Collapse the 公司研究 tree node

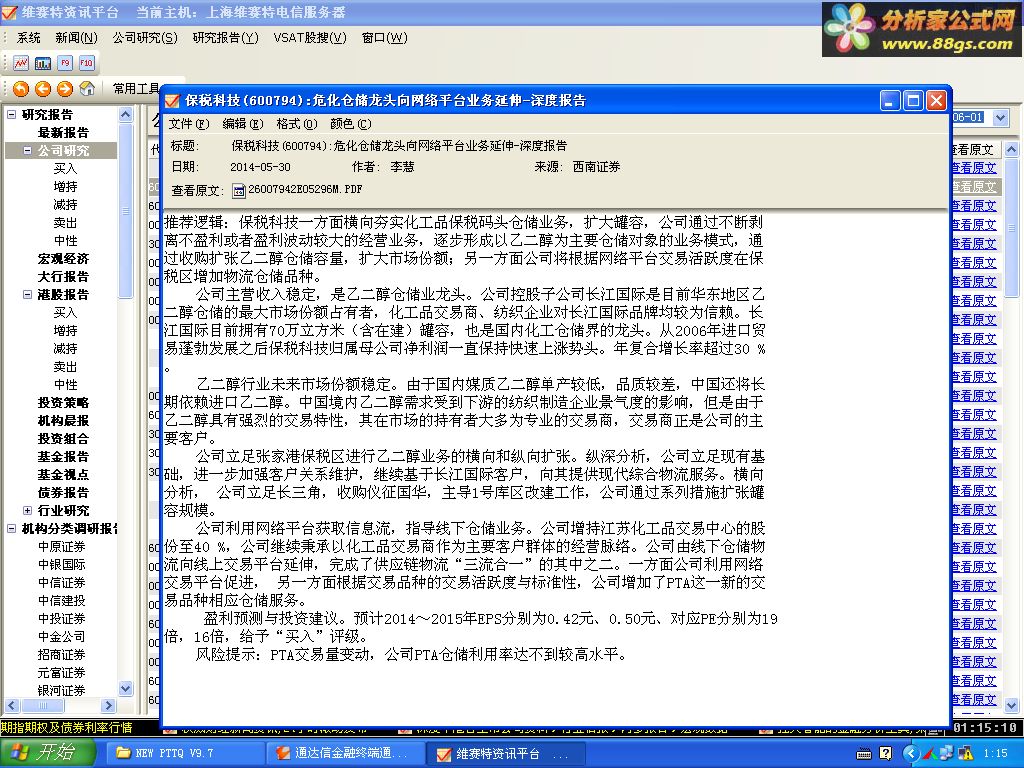[x=27, y=150]
